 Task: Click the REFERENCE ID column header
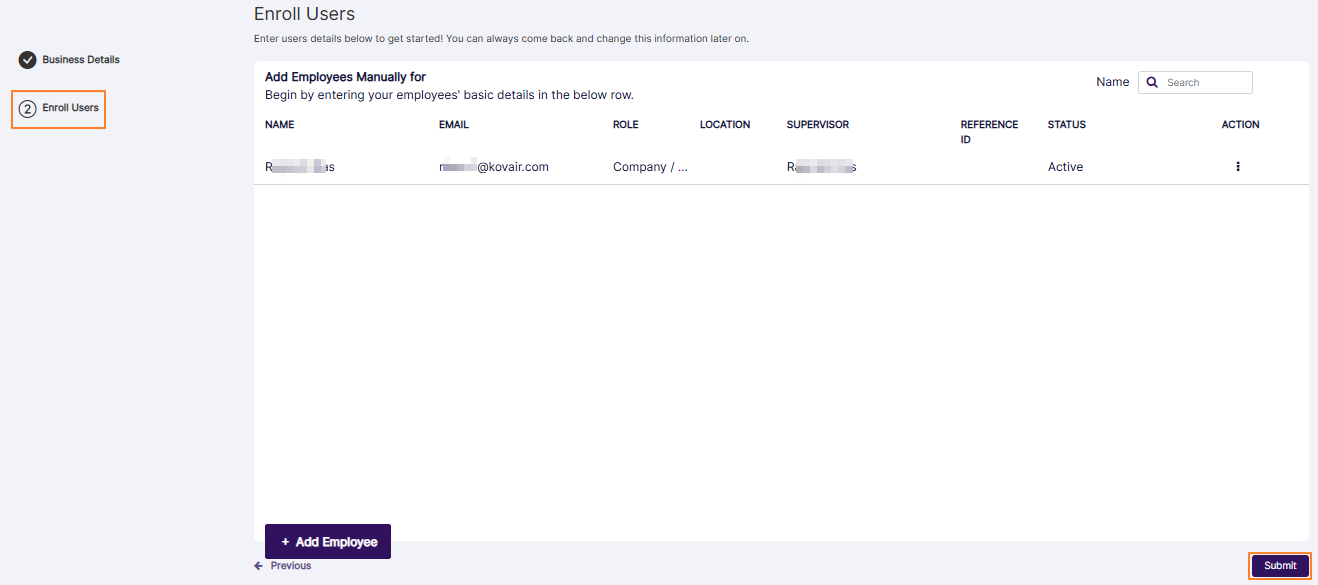tap(989, 131)
